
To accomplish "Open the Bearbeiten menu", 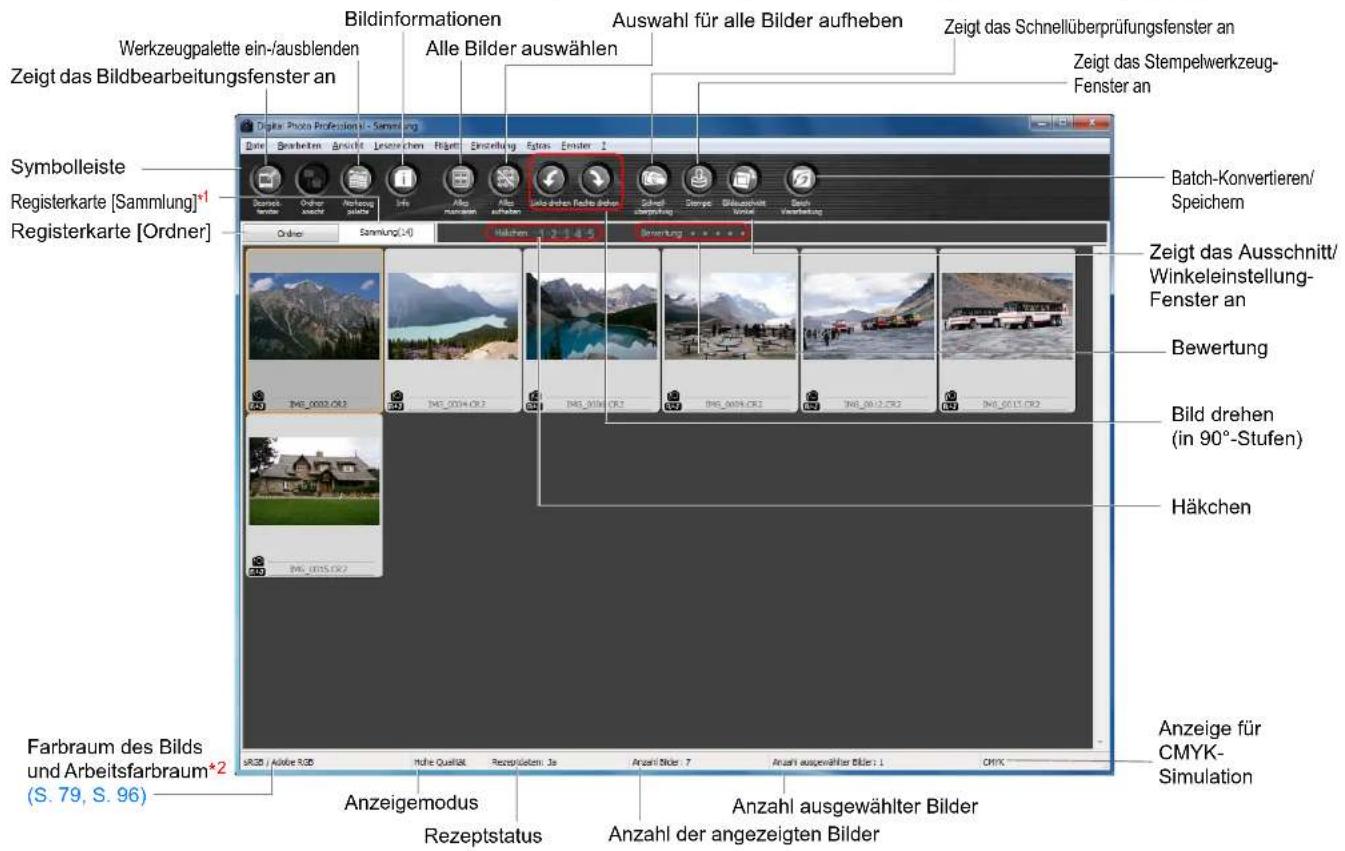I will click(x=298, y=145).
